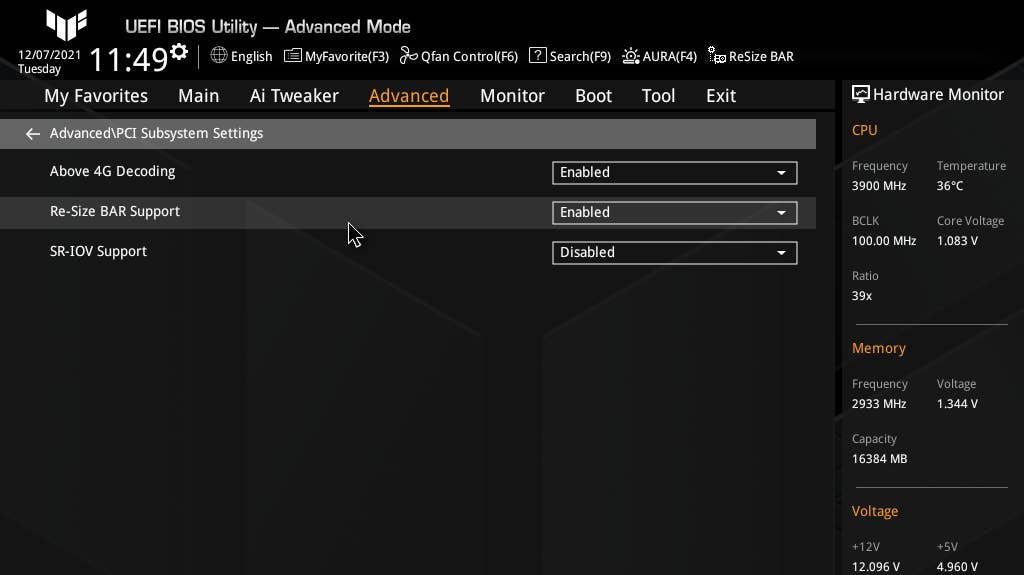Click the MyFavorite list icon
Screen dimensions: 1024x575
point(293,56)
